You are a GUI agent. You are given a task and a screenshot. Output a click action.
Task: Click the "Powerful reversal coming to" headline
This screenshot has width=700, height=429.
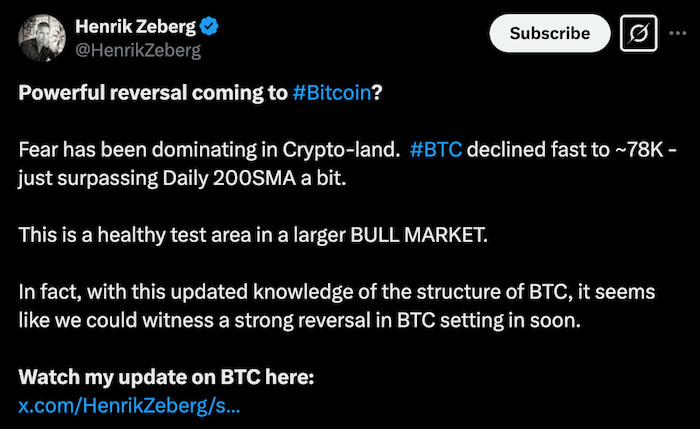pos(153,93)
